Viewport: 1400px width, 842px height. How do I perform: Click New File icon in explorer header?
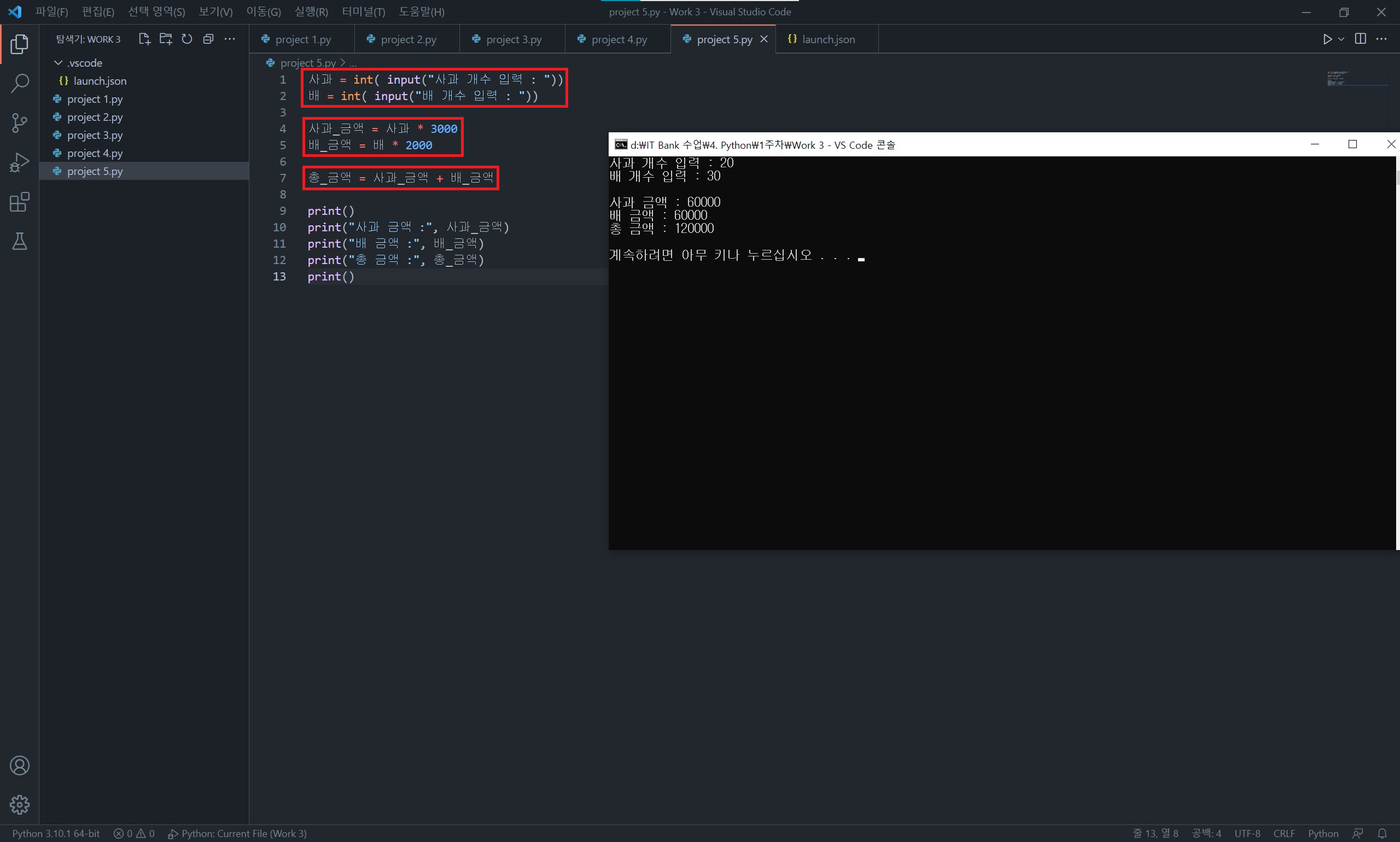pyautogui.click(x=144, y=39)
